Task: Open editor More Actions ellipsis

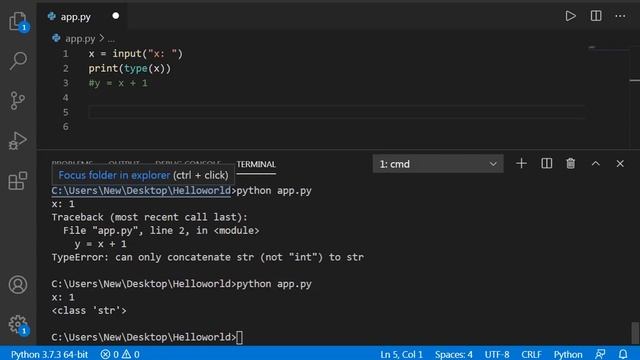Action: [620, 16]
